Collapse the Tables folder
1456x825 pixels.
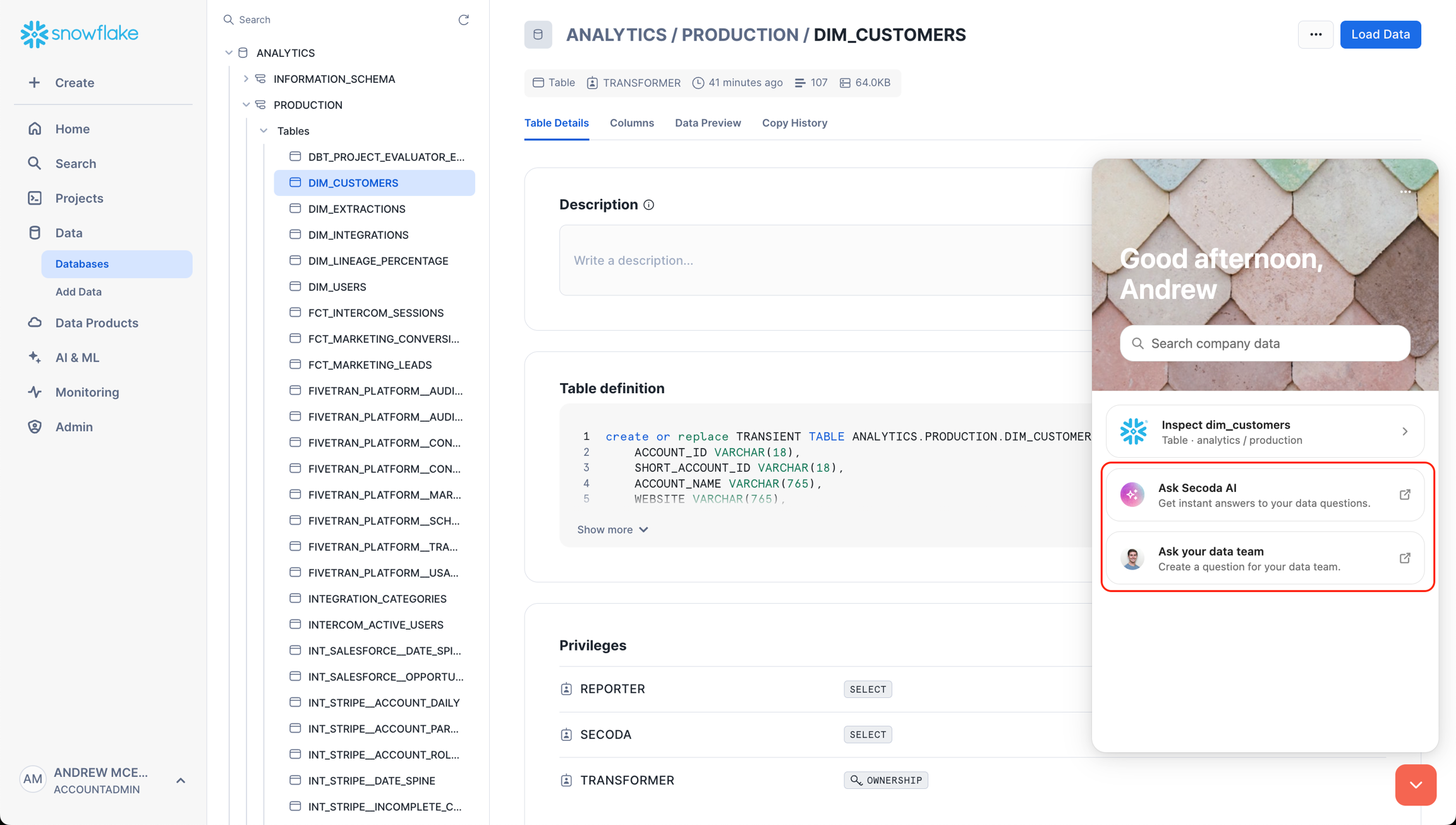(264, 131)
